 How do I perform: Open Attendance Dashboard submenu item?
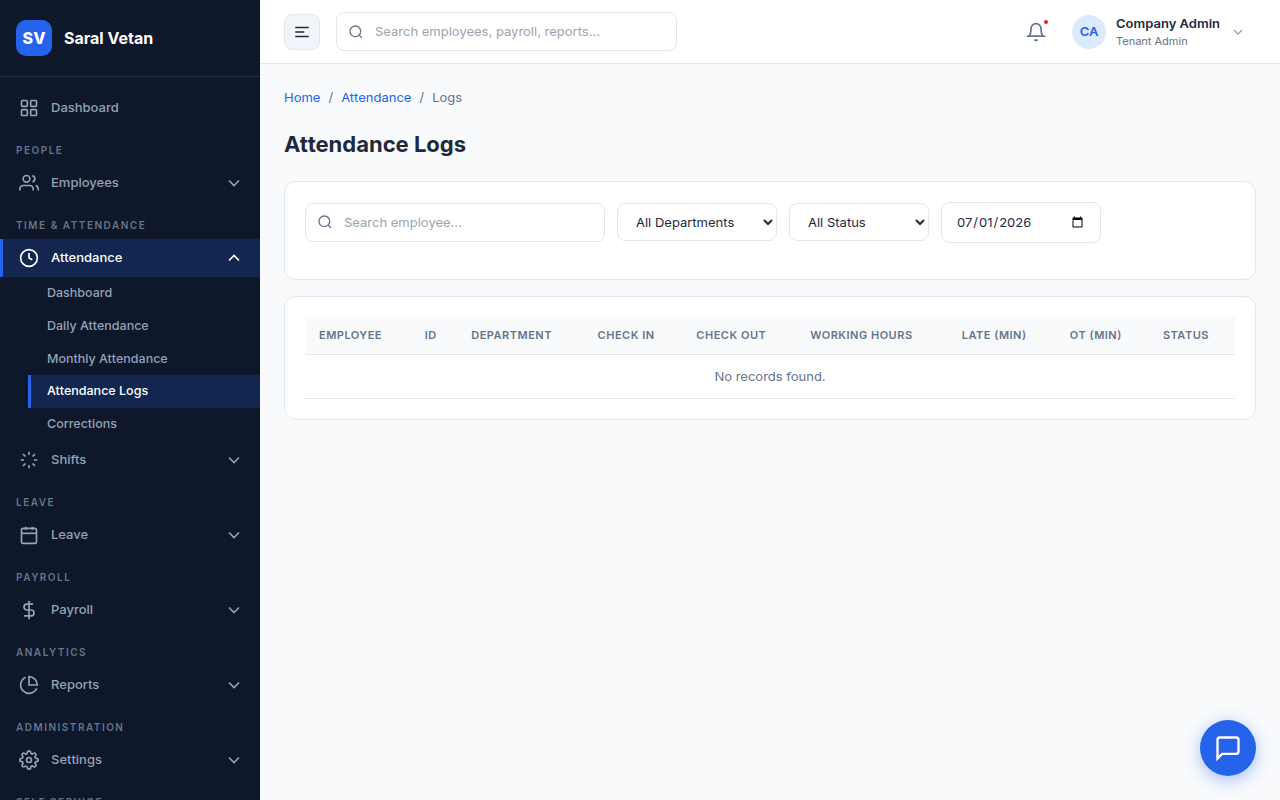[144, 293]
